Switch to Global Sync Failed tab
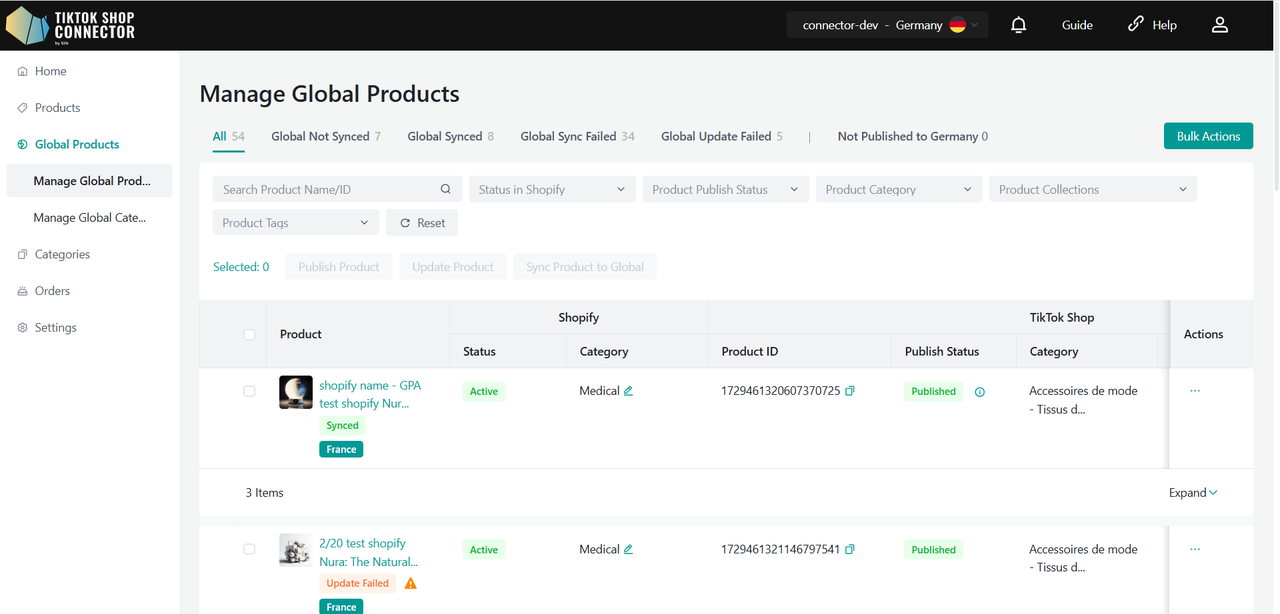1280x614 pixels. click(x=577, y=136)
